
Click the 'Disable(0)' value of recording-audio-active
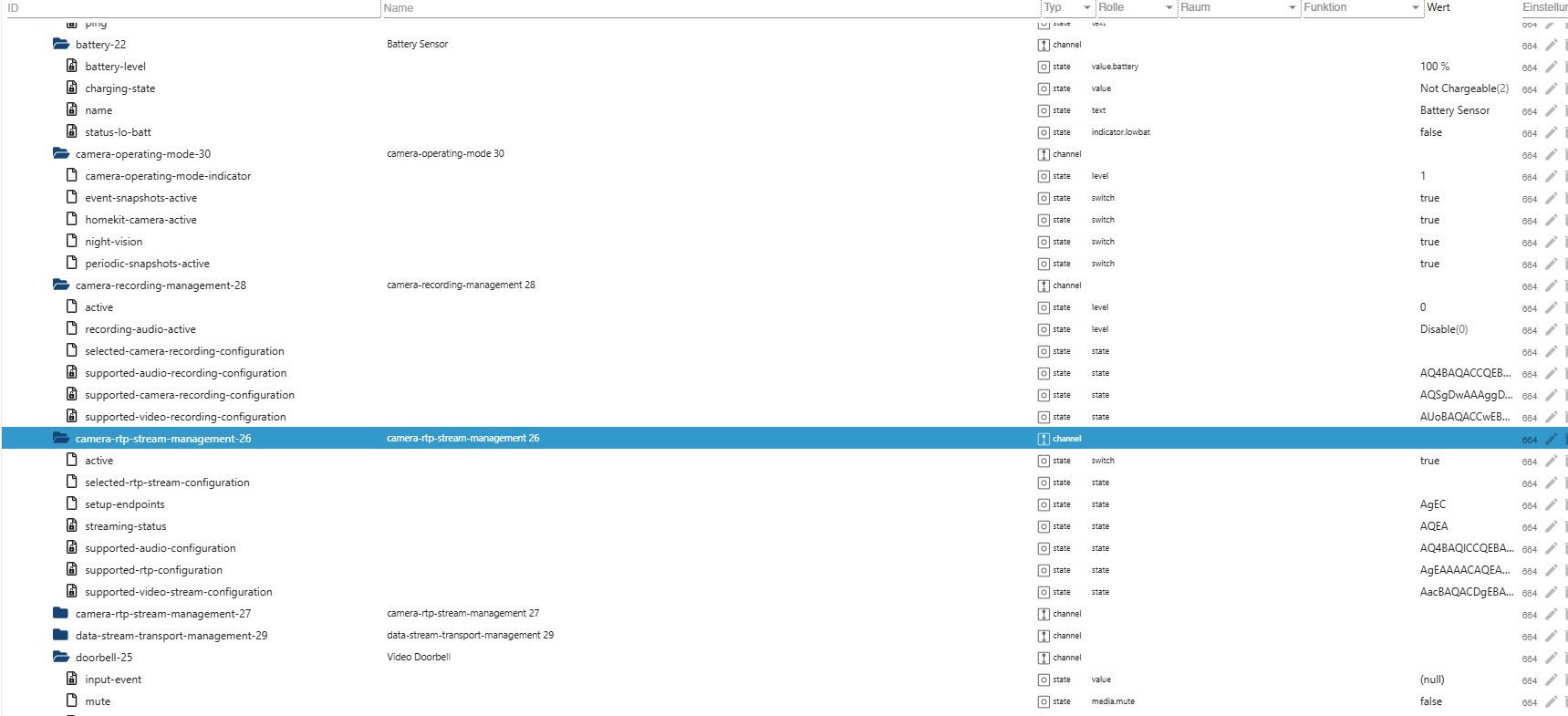(x=1444, y=329)
